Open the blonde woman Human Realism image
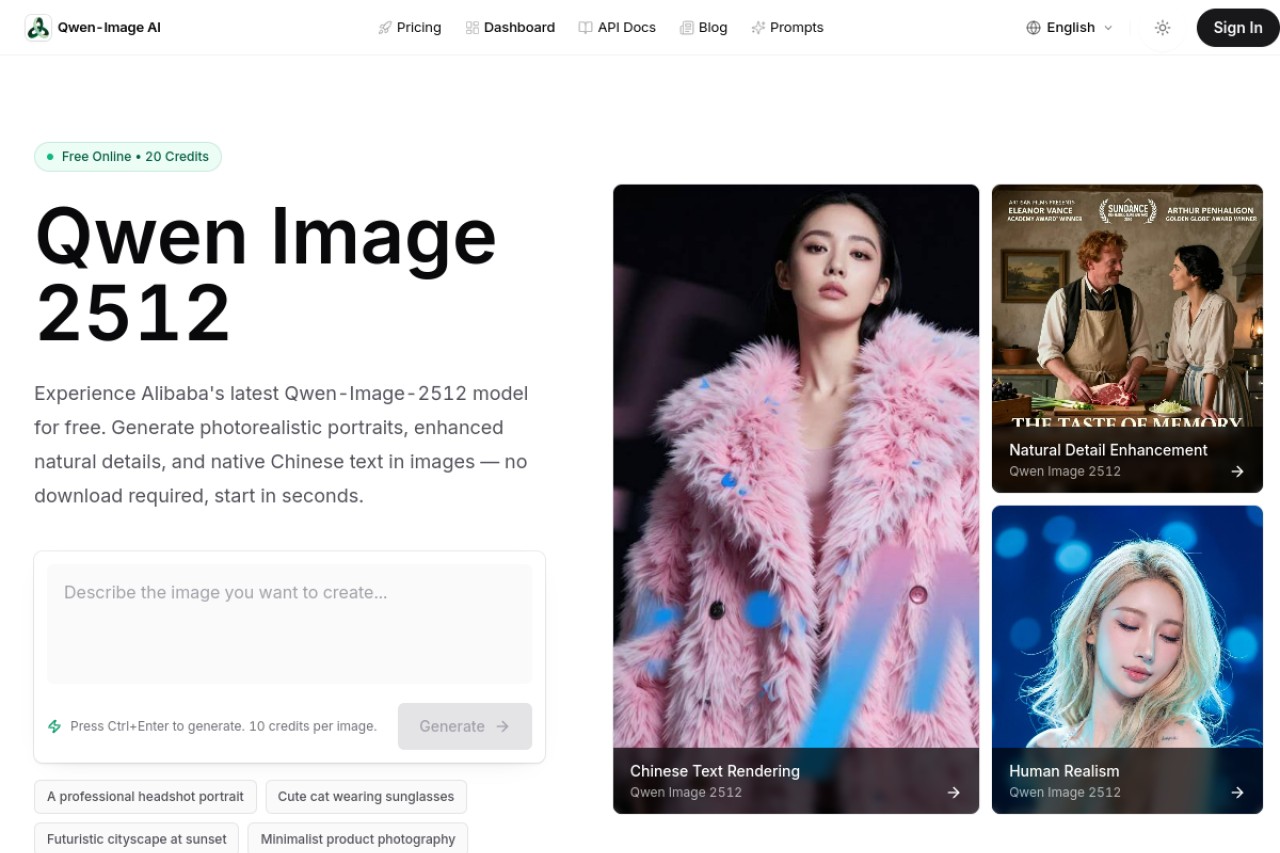The height and width of the screenshot is (853, 1280). (1127, 660)
